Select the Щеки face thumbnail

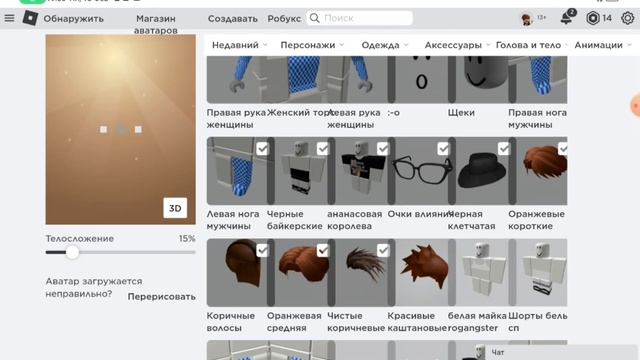tap(482, 80)
